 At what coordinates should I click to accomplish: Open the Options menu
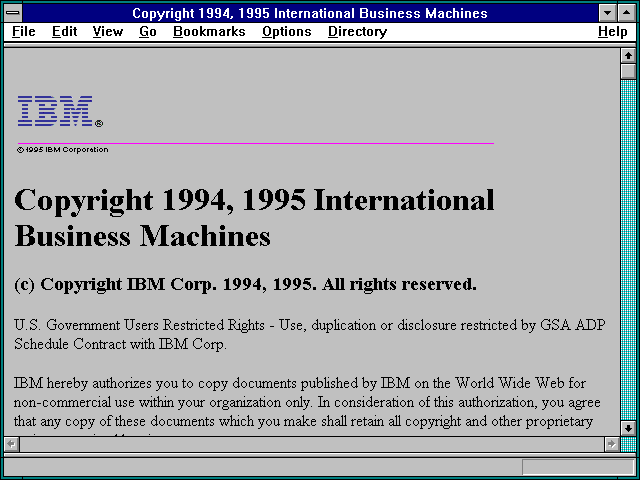coord(287,31)
